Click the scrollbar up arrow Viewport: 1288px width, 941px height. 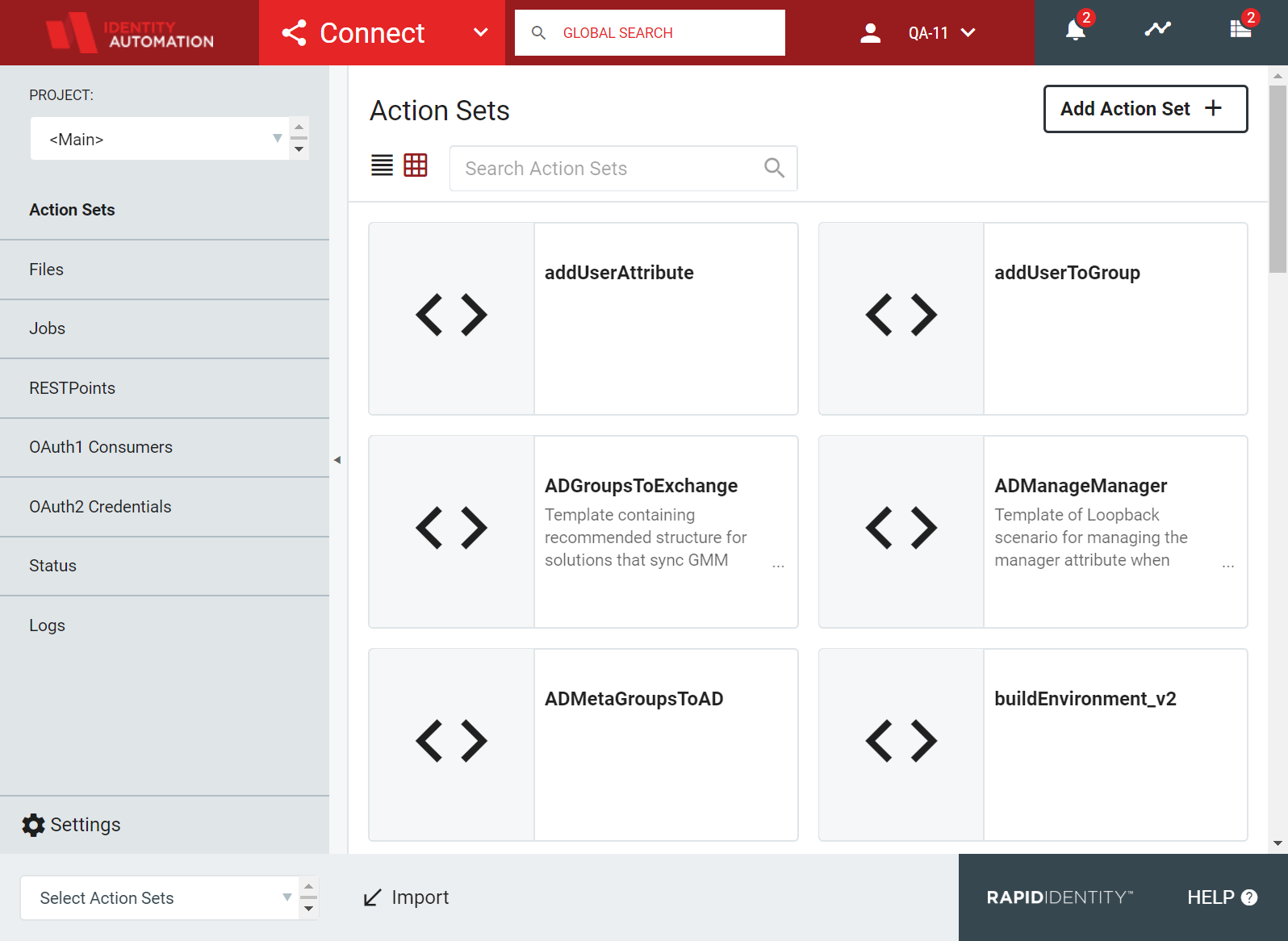coord(1278,76)
